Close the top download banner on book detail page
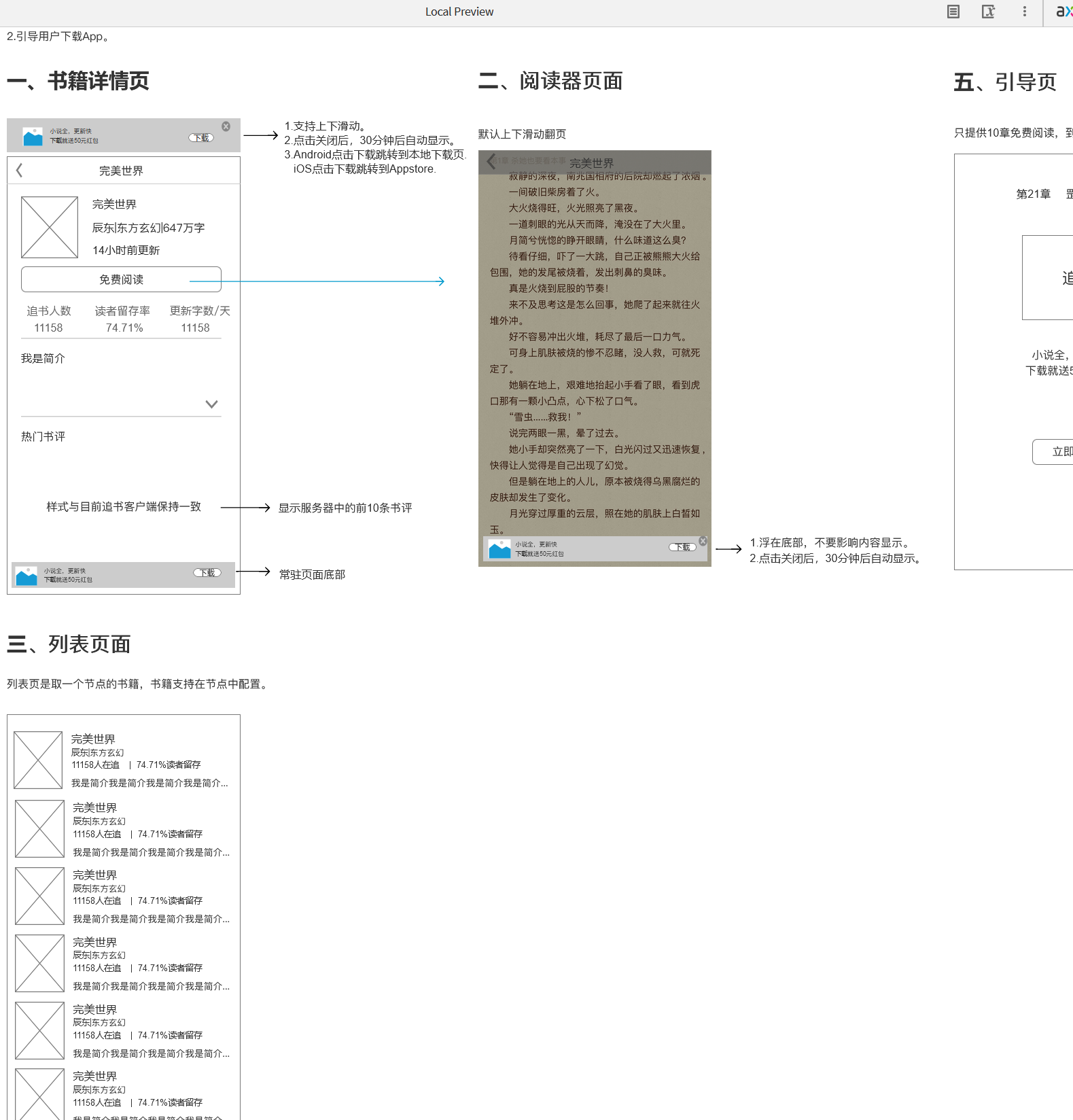 point(226,126)
